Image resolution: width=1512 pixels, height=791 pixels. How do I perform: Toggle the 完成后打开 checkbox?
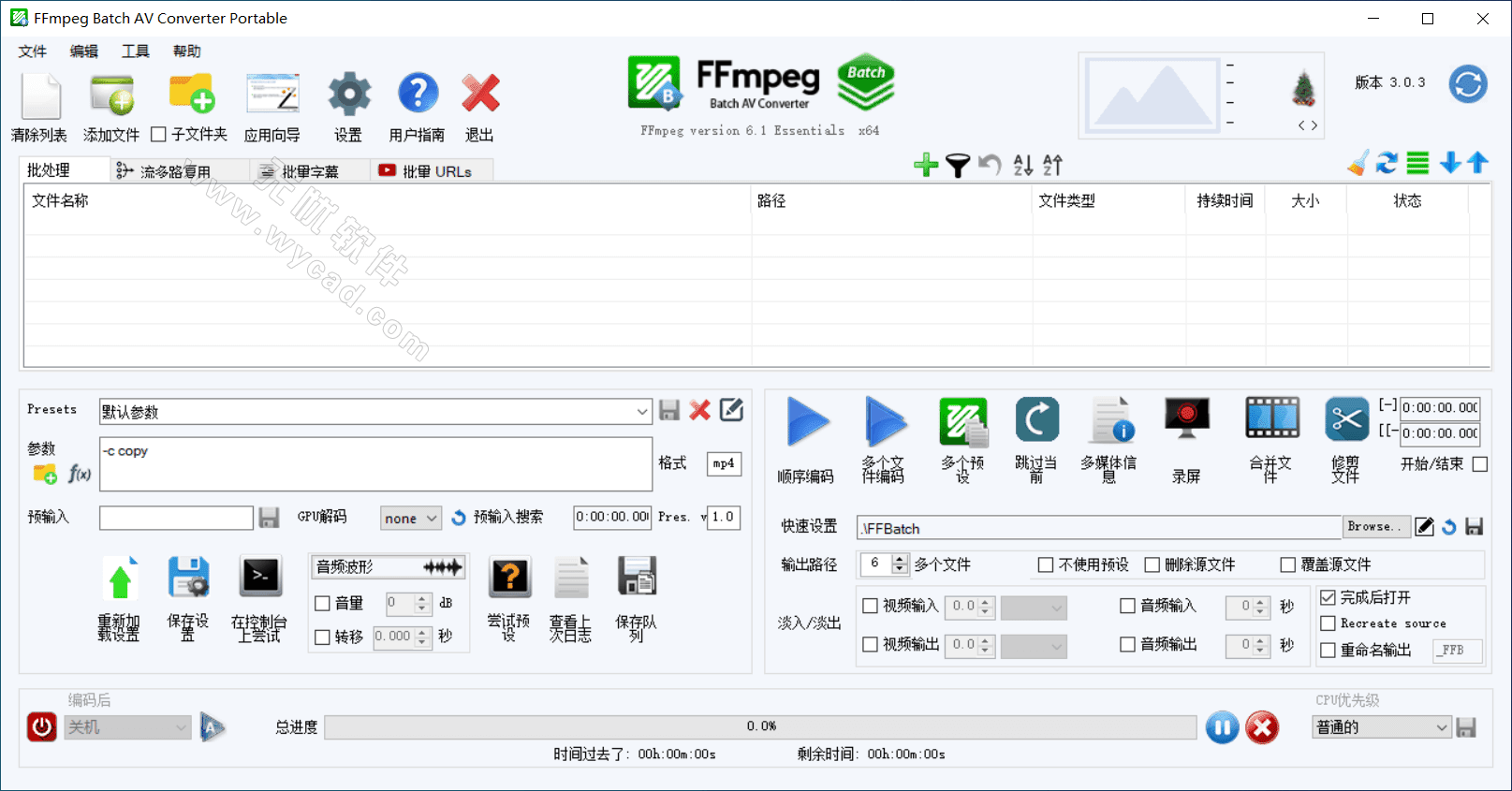pos(1328,597)
